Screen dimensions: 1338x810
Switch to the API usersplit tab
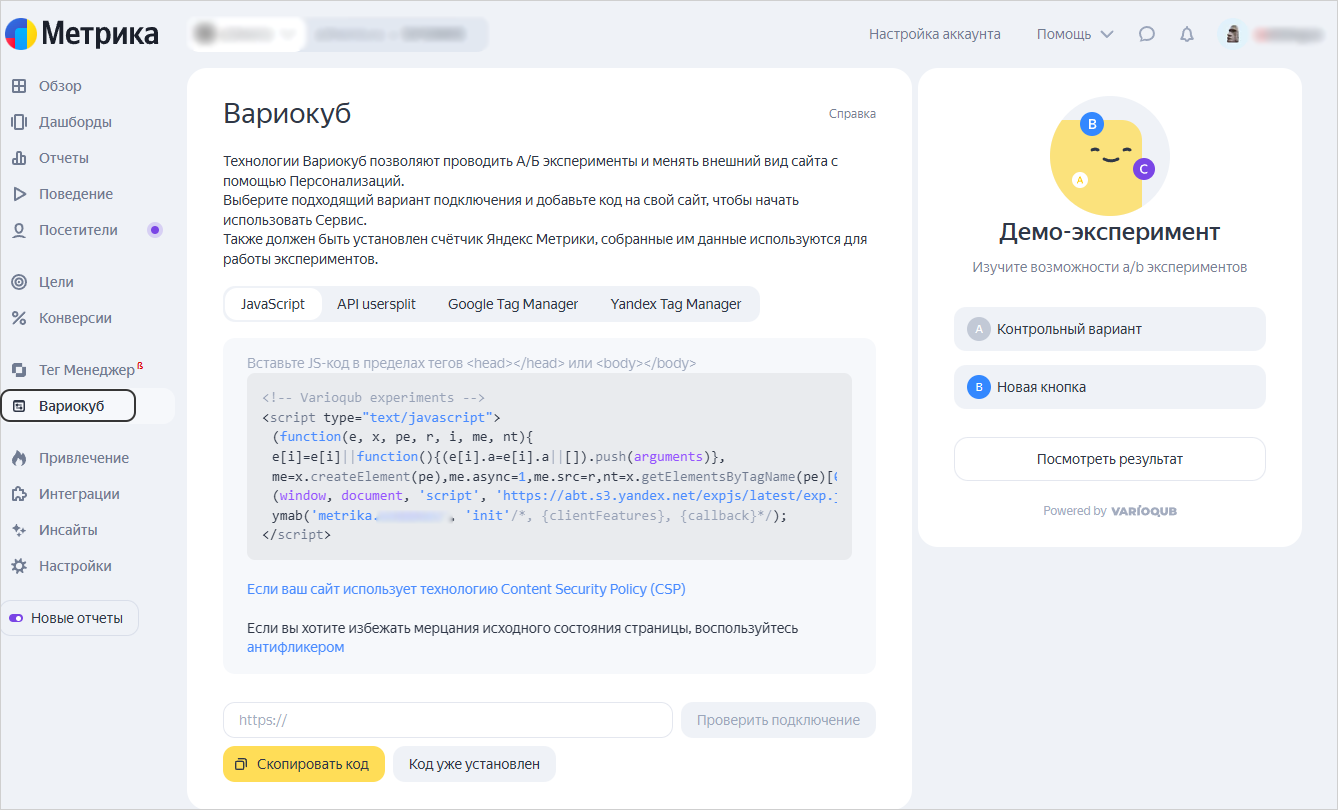click(x=376, y=304)
